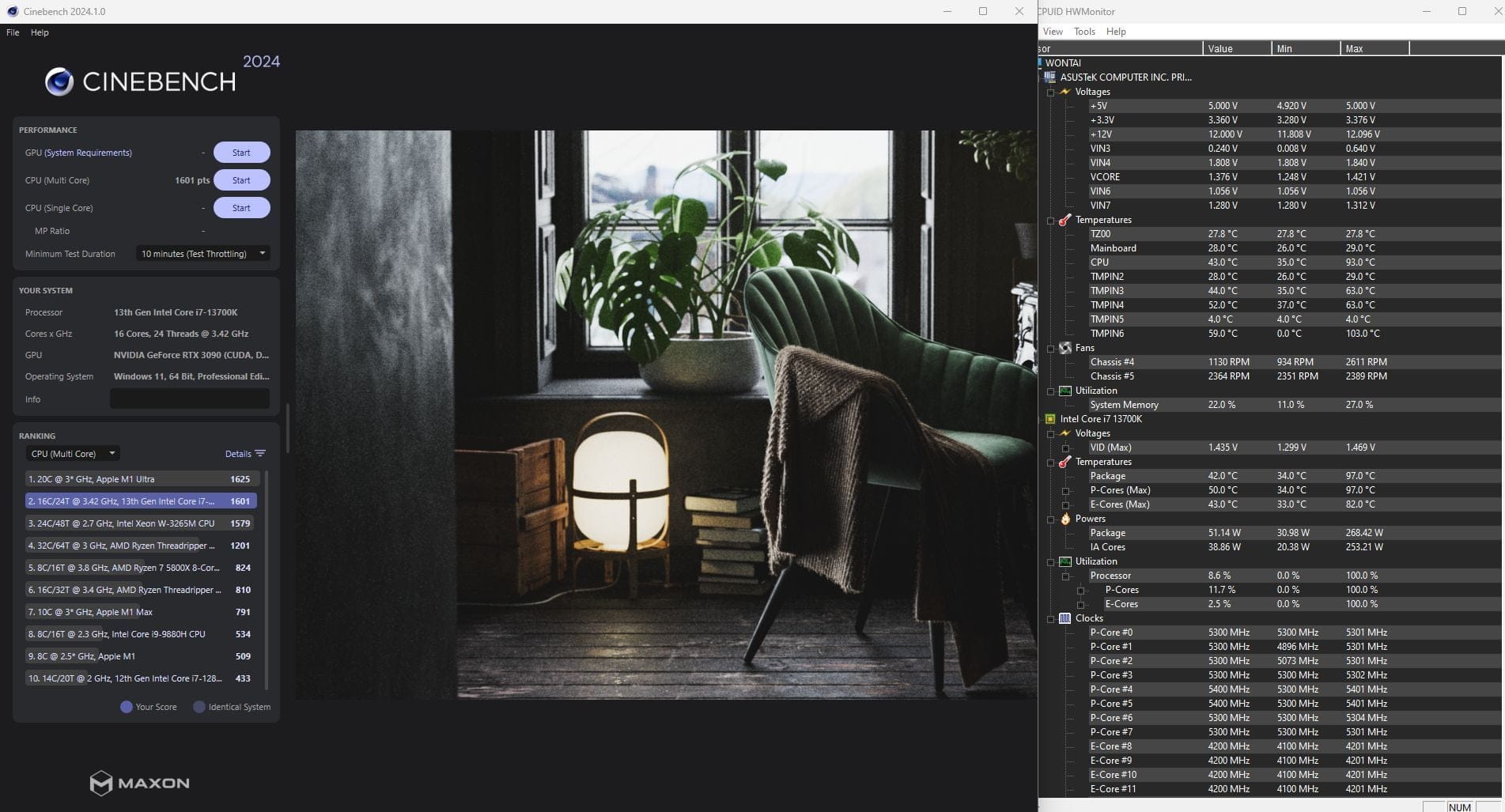Click the Ranking list scrollbar

pyautogui.click(x=267, y=580)
